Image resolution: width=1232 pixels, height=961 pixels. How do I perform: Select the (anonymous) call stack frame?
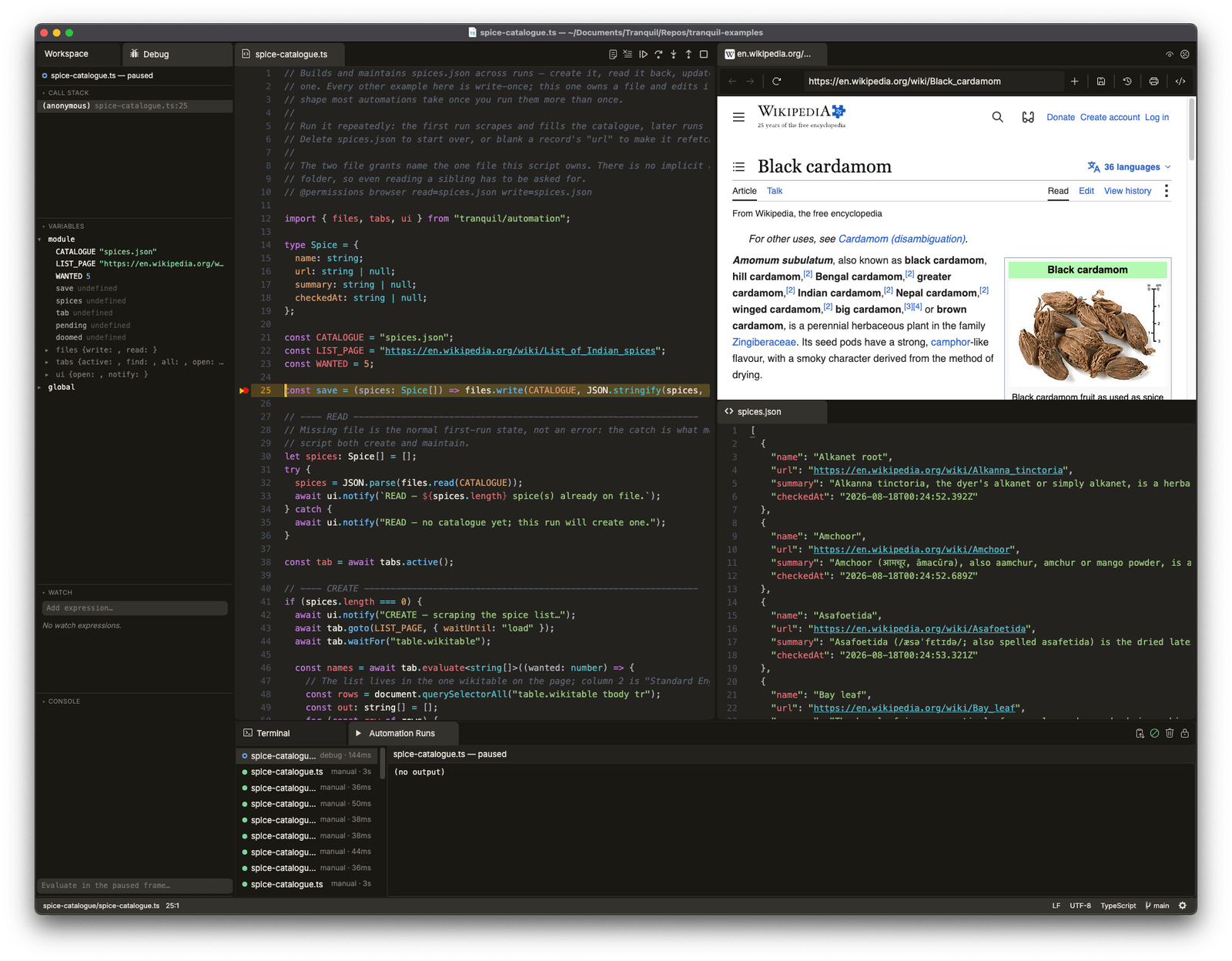coord(135,105)
